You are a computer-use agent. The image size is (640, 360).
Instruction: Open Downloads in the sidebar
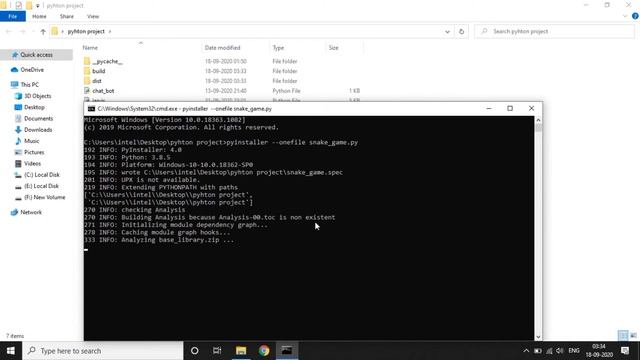coord(38,130)
